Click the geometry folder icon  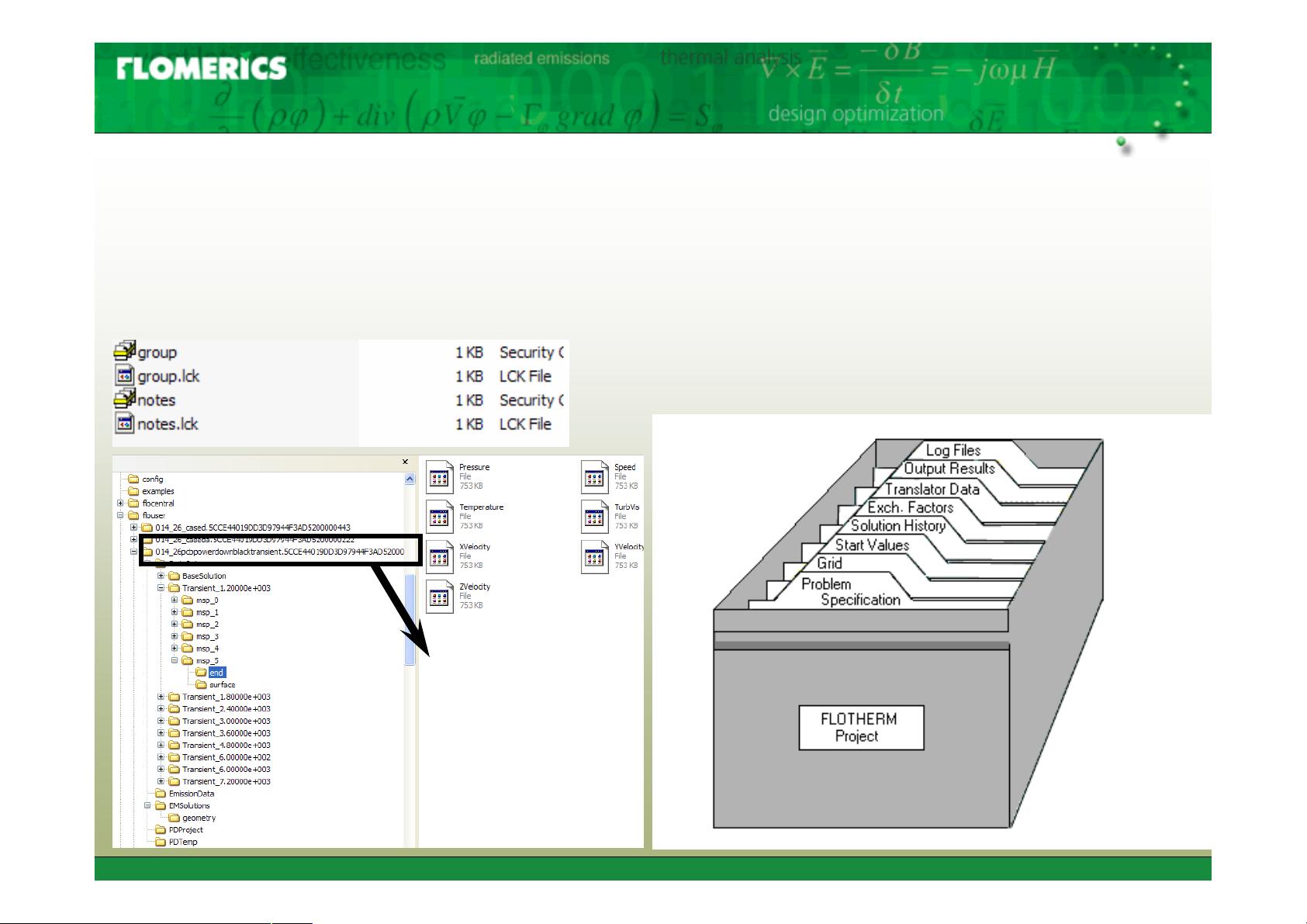(174, 818)
